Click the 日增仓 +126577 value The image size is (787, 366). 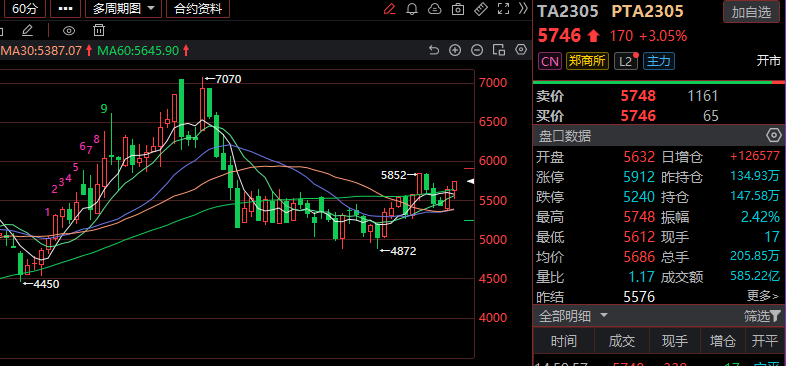point(755,156)
